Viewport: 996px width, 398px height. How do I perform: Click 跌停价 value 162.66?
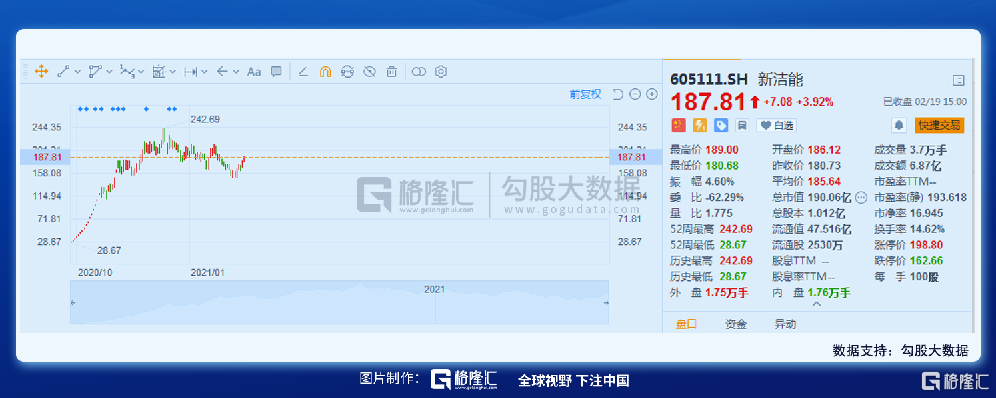(x=926, y=261)
